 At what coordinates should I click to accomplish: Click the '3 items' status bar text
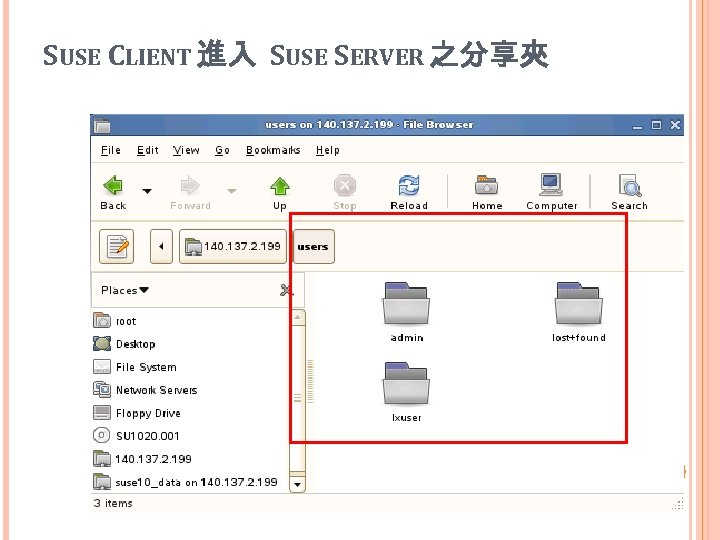(x=113, y=503)
